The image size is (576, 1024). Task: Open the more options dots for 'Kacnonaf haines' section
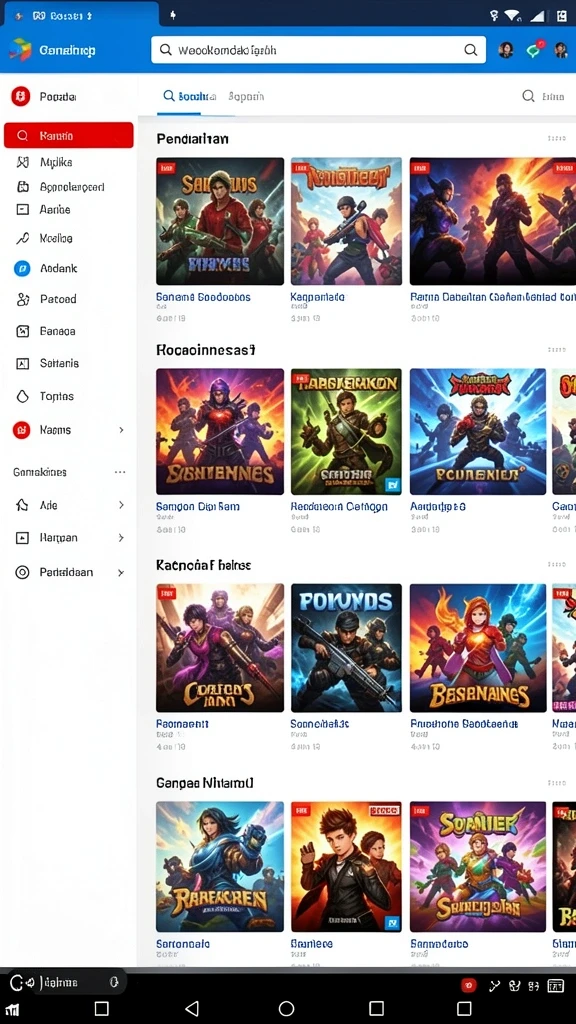(556, 565)
